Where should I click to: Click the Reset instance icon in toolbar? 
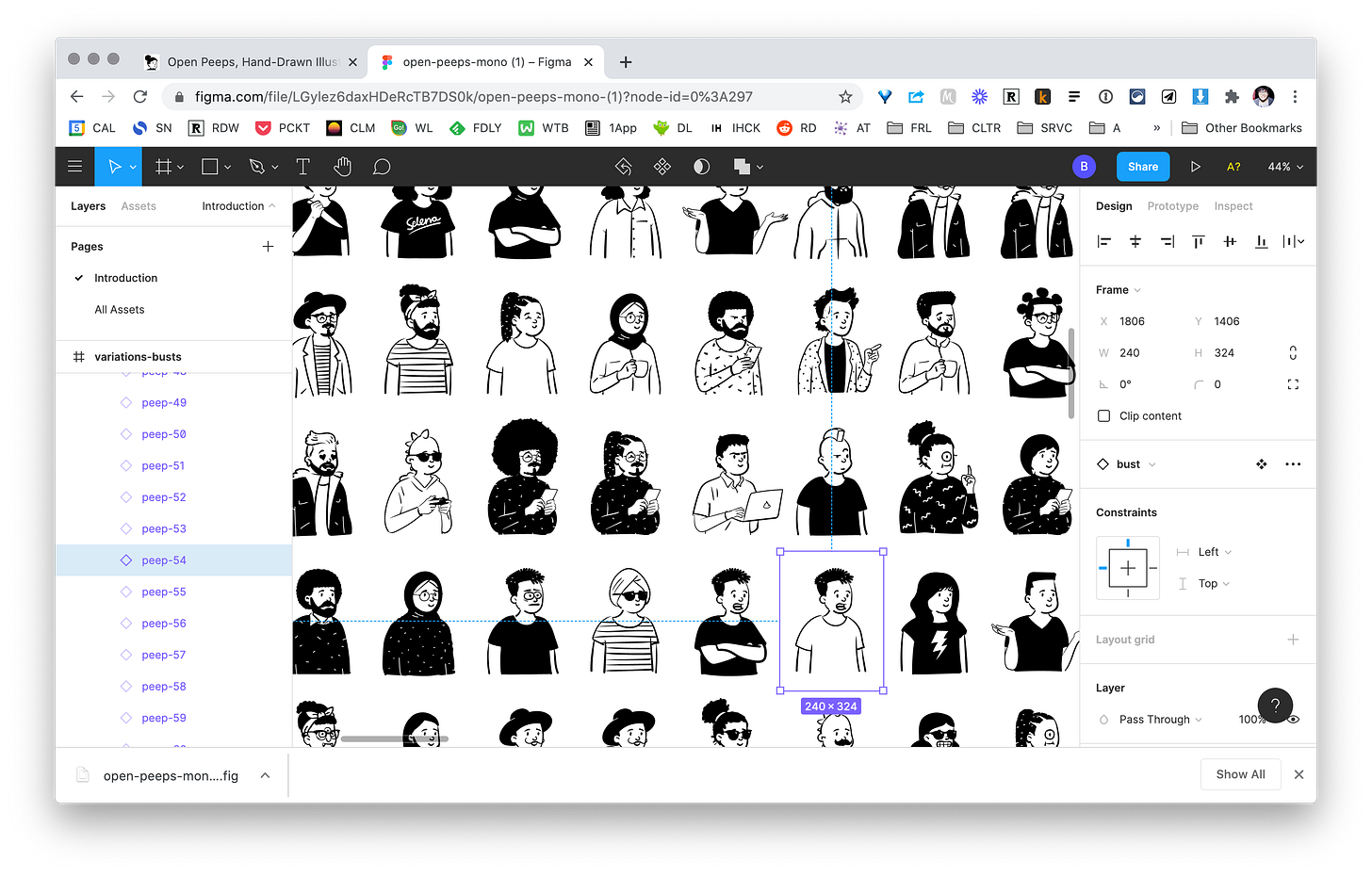pos(623,167)
